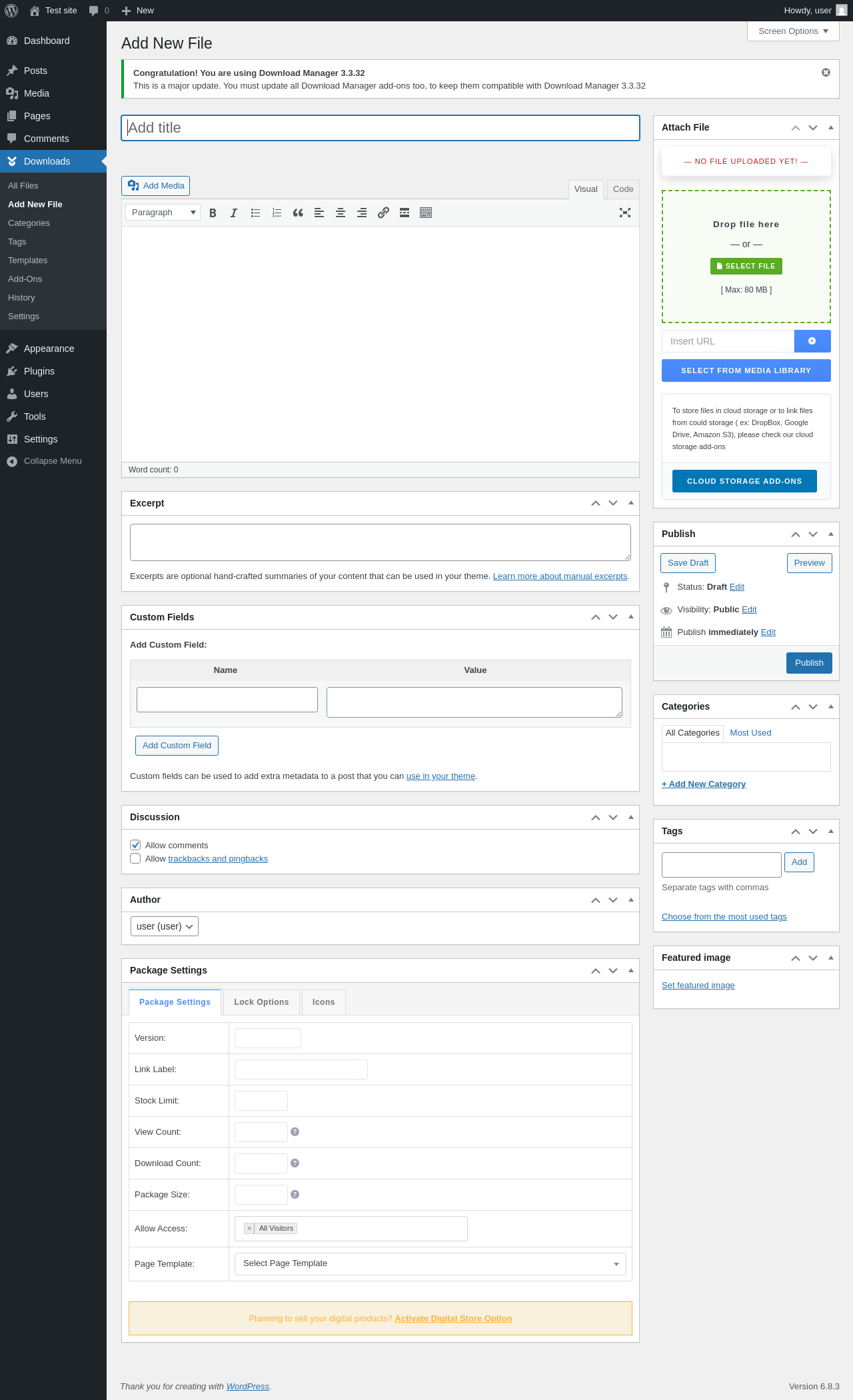Align text center in editor
Image resolution: width=853 pixels, height=1400 pixels.
pyautogui.click(x=341, y=213)
